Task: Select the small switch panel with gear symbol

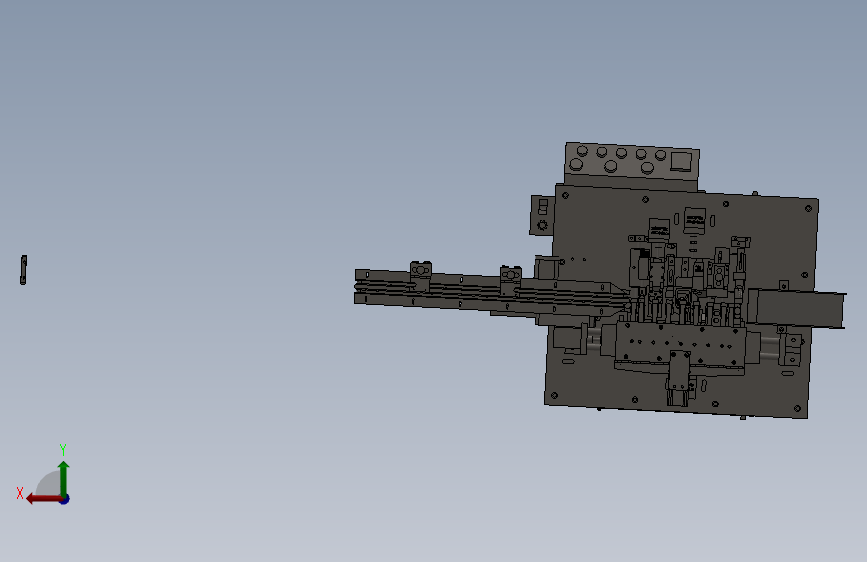Action: (x=542, y=215)
